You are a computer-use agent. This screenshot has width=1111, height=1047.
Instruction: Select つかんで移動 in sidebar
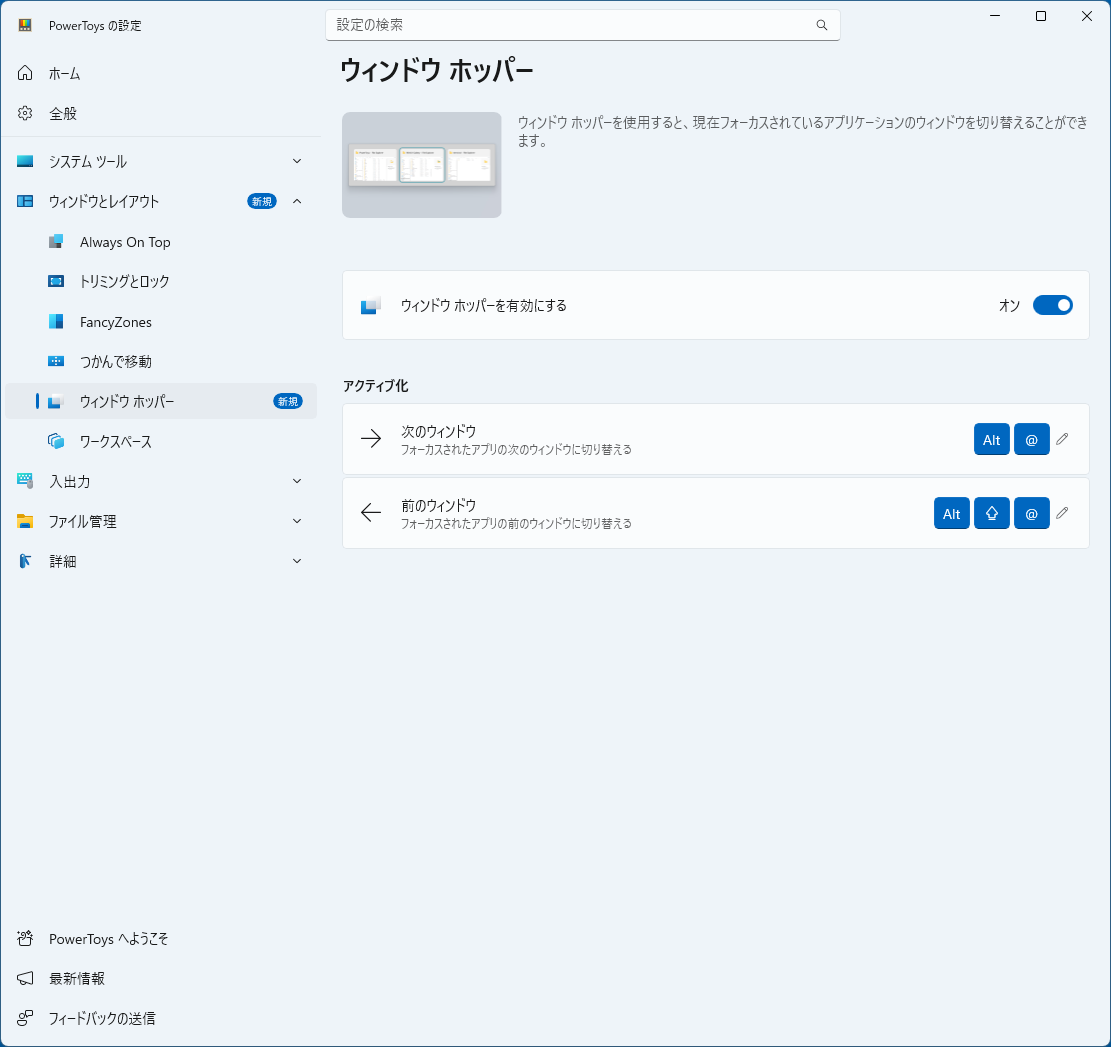coord(161,361)
